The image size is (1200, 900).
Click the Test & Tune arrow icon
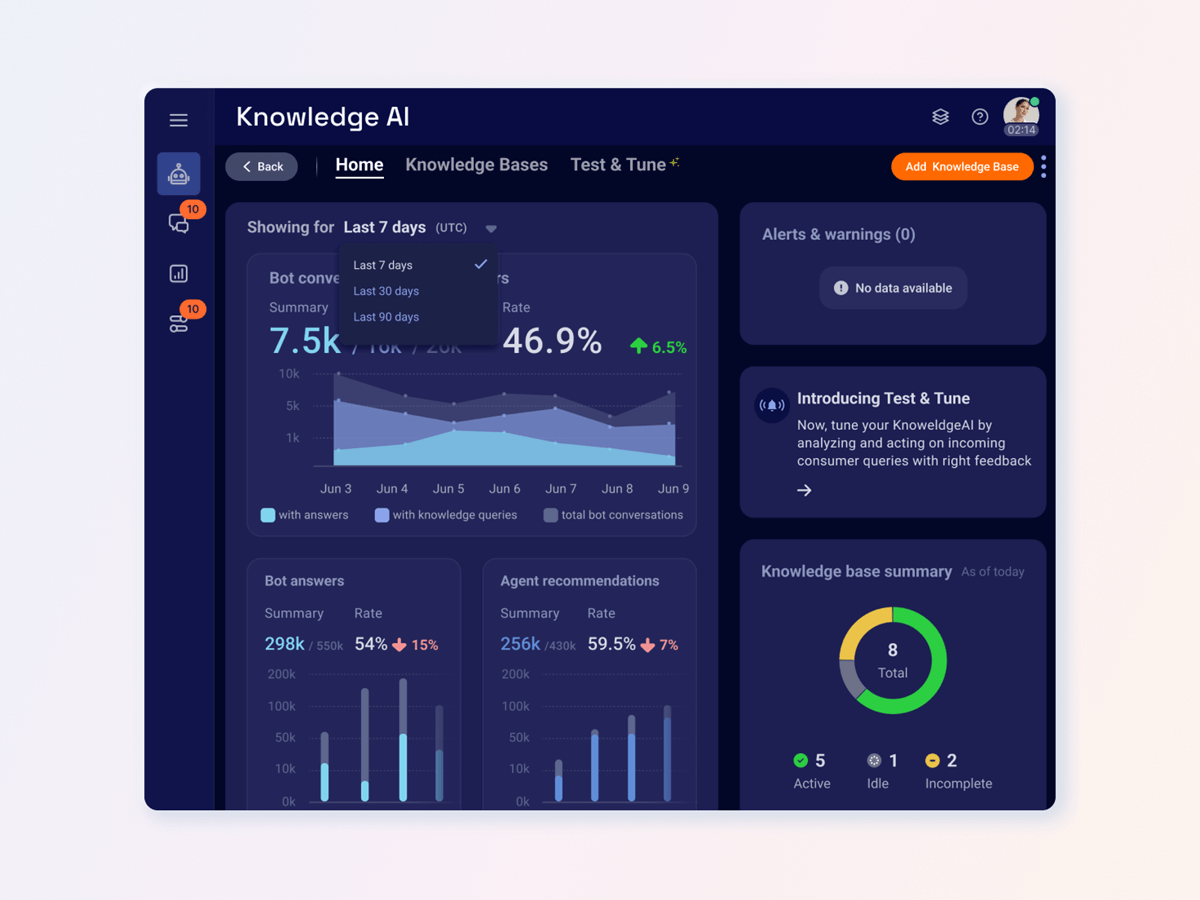(x=804, y=490)
